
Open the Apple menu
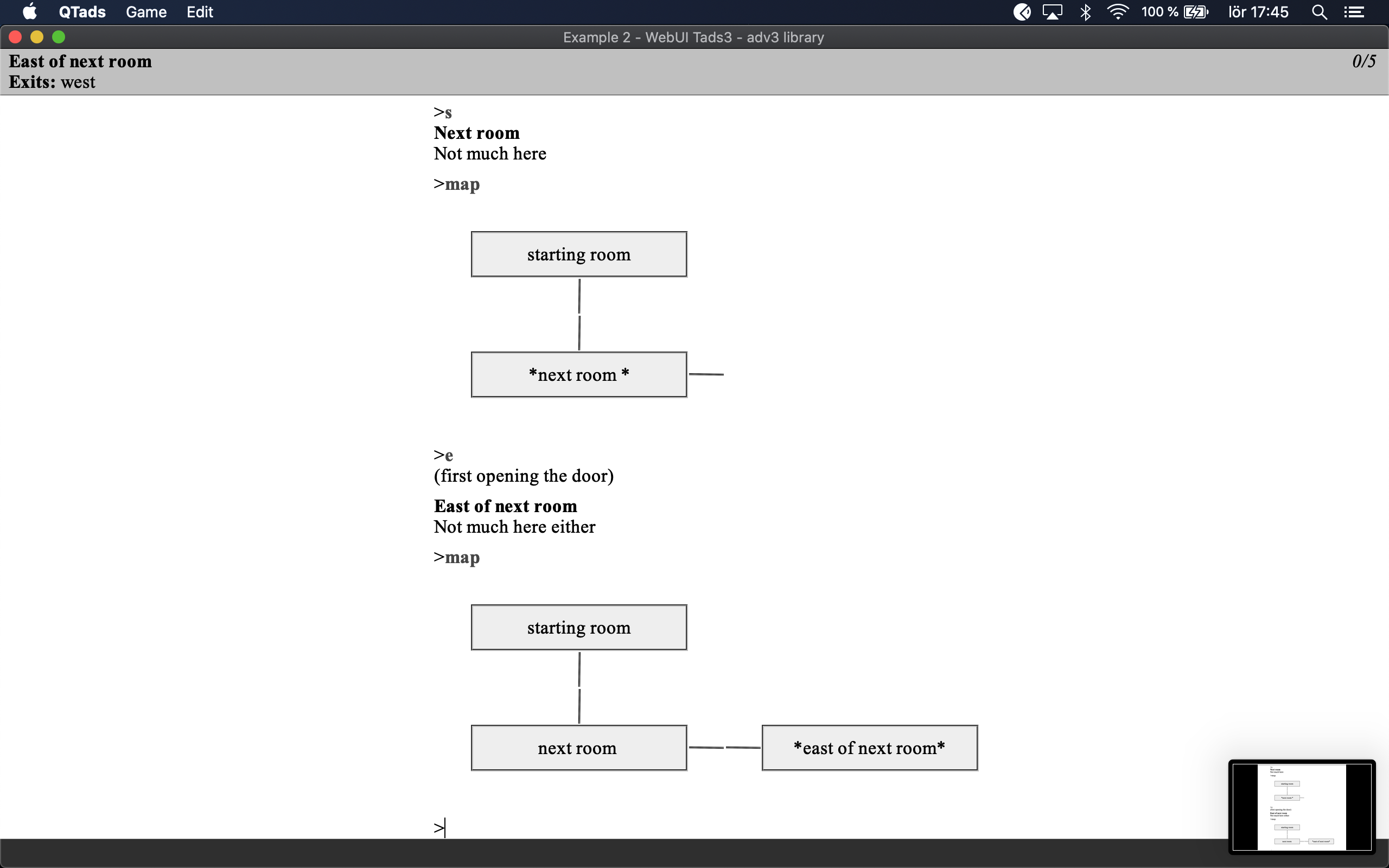[x=29, y=12]
